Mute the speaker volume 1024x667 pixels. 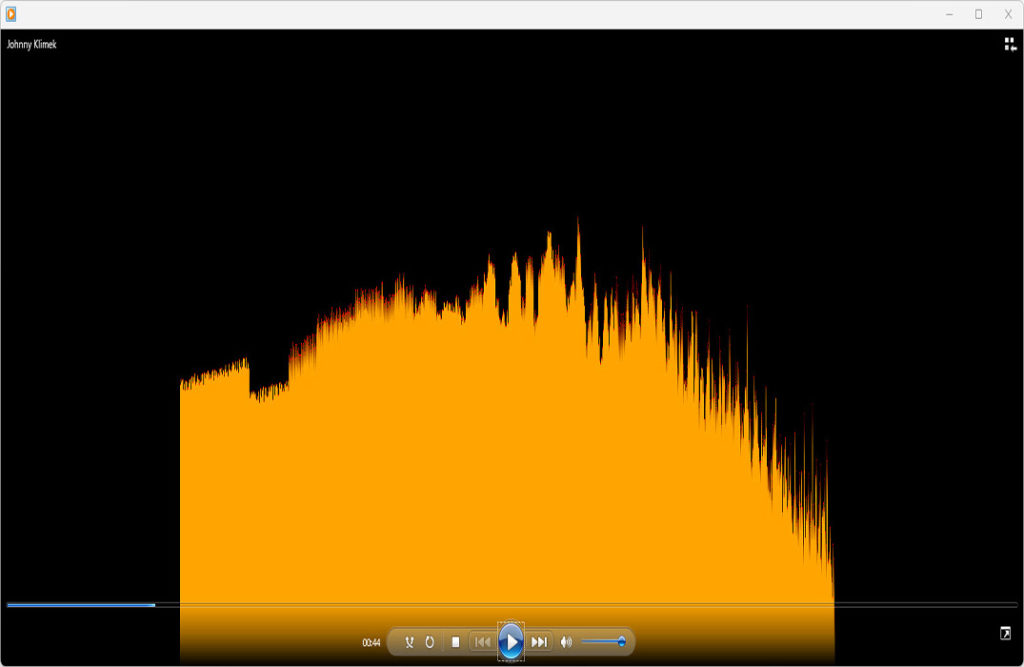(567, 642)
